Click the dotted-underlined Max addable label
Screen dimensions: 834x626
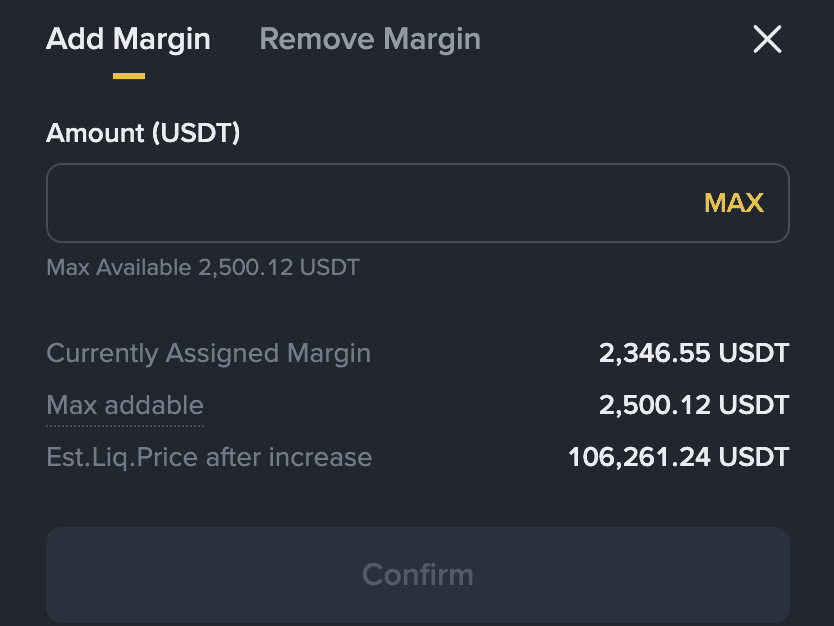(125, 405)
